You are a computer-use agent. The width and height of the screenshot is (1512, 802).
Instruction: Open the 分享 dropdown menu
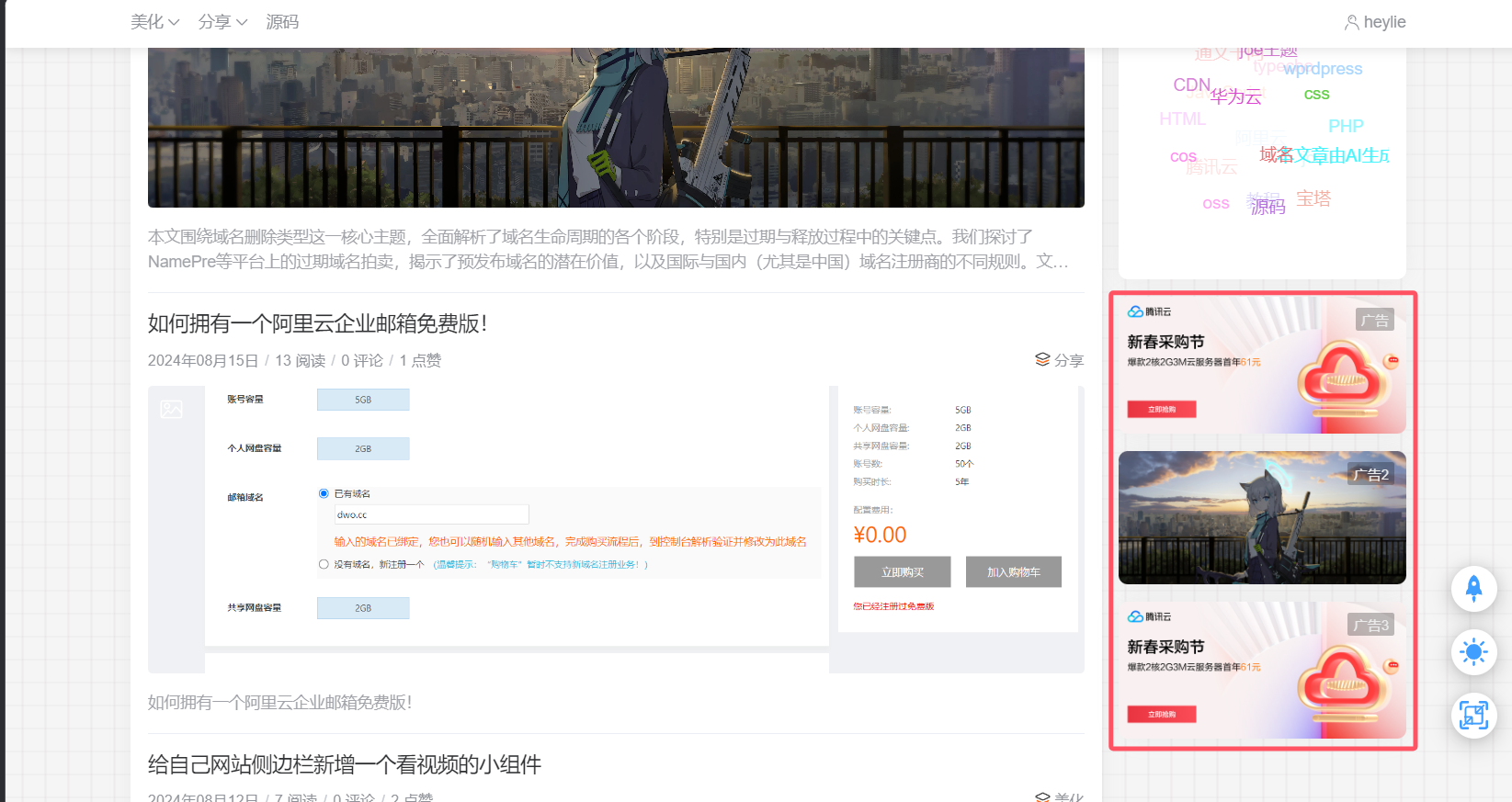pyautogui.click(x=222, y=22)
